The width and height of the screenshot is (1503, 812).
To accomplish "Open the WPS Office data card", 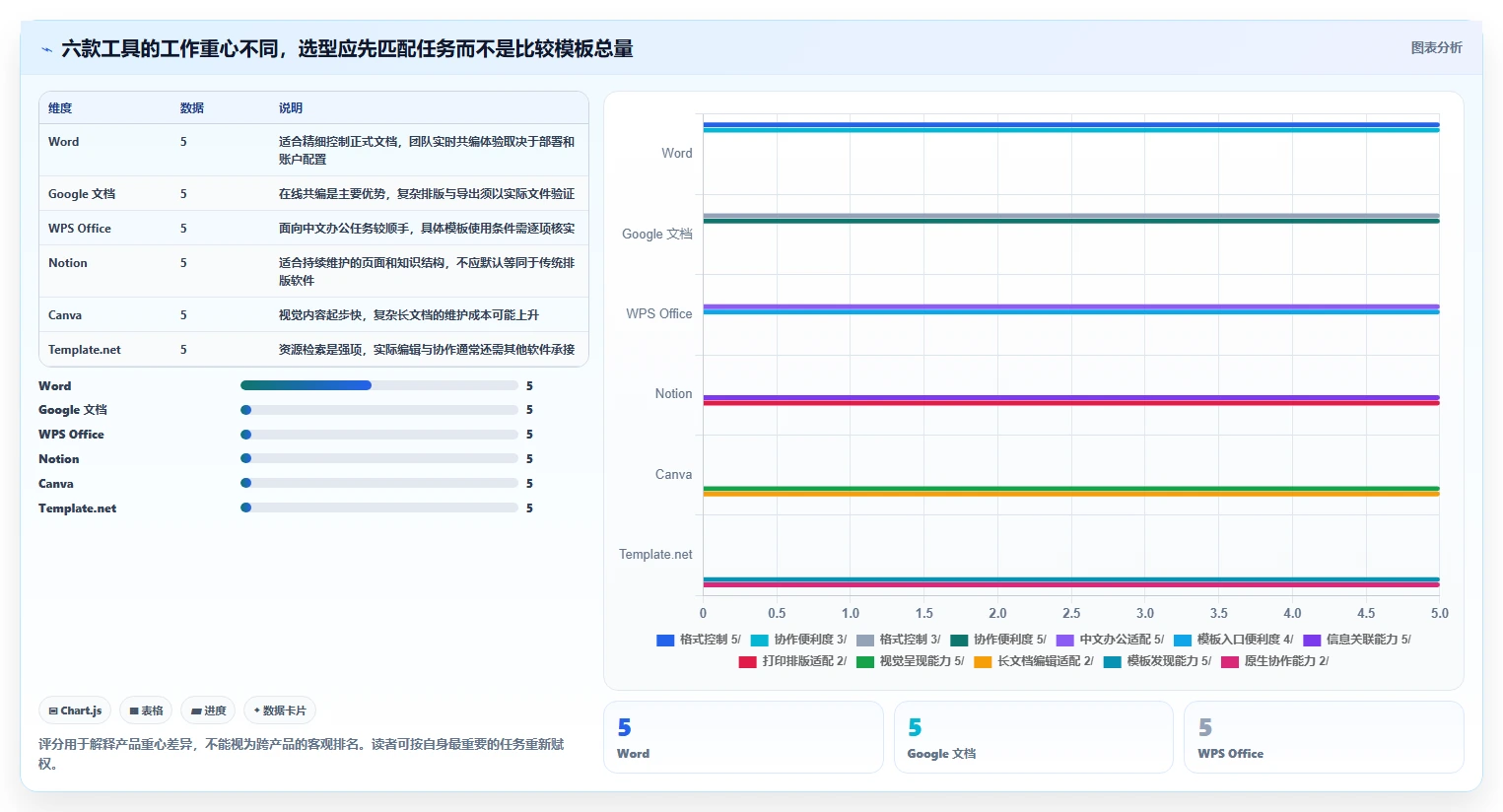I will [1324, 737].
